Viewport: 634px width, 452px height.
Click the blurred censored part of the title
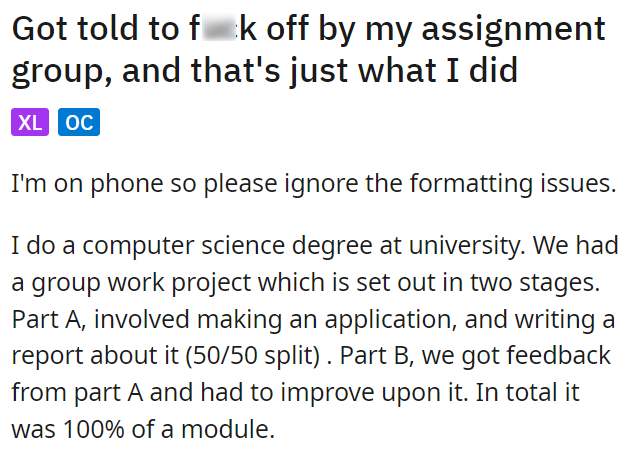pos(219,28)
